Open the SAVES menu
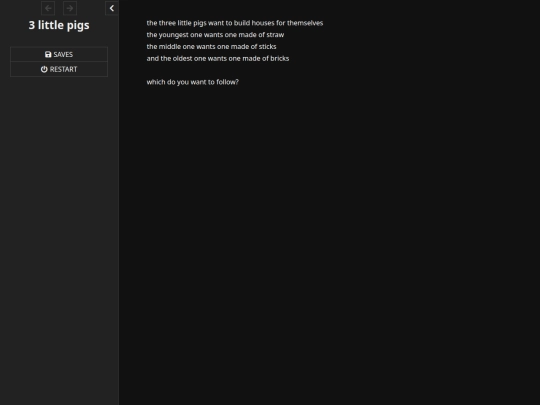 [x=59, y=54]
